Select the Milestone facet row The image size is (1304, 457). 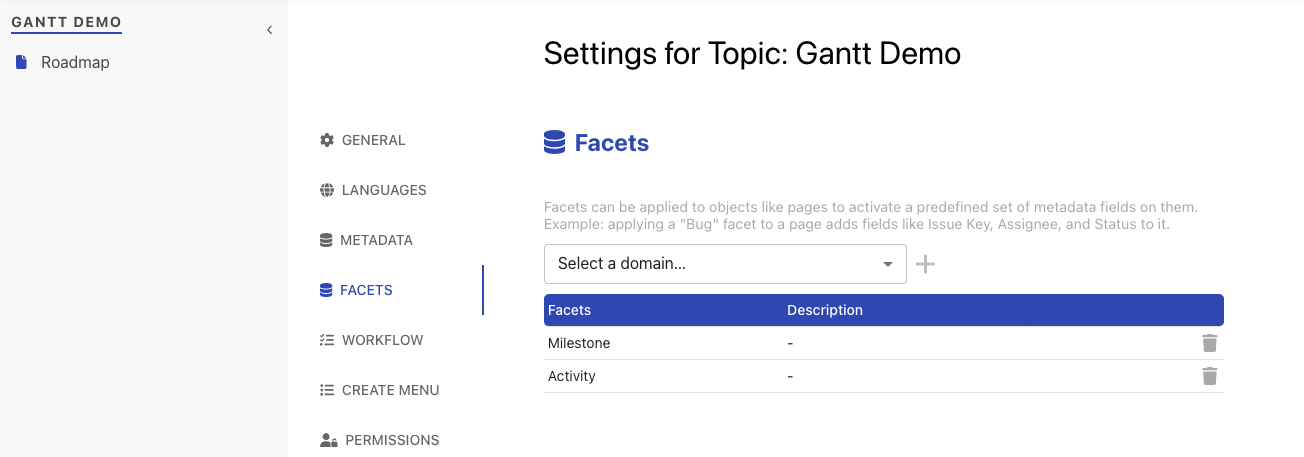884,343
